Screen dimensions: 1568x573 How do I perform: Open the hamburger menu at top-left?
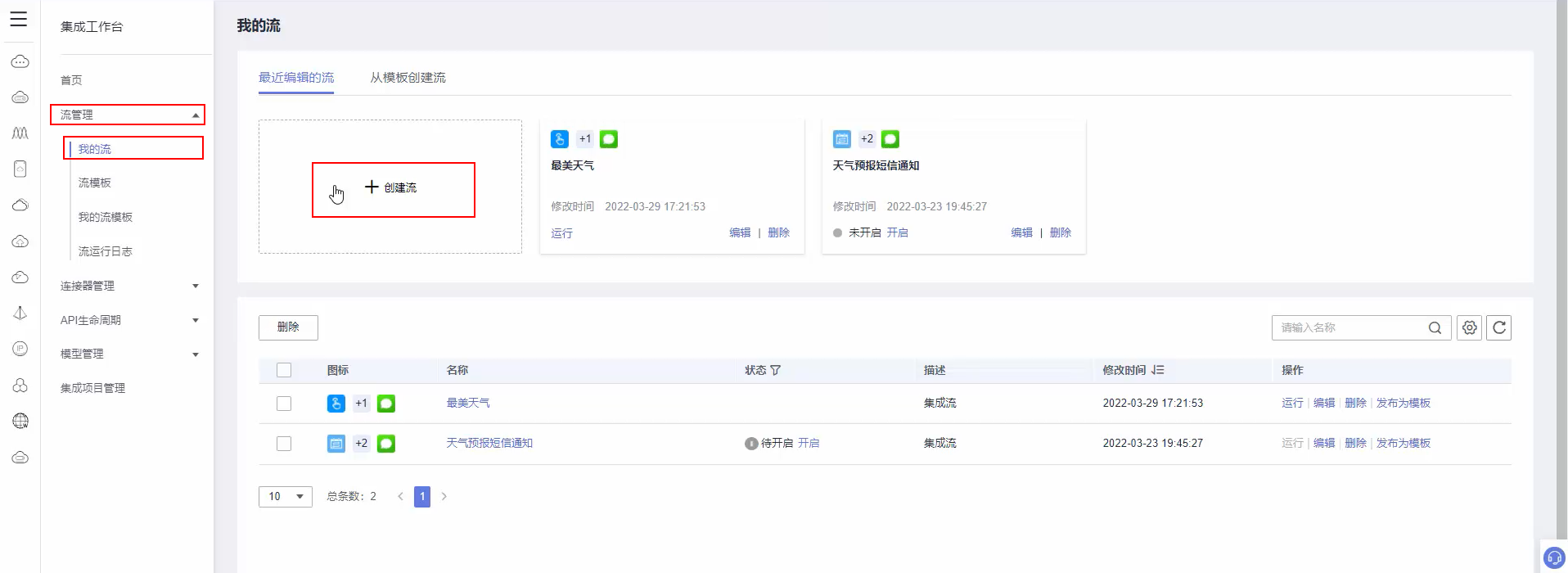point(19,19)
